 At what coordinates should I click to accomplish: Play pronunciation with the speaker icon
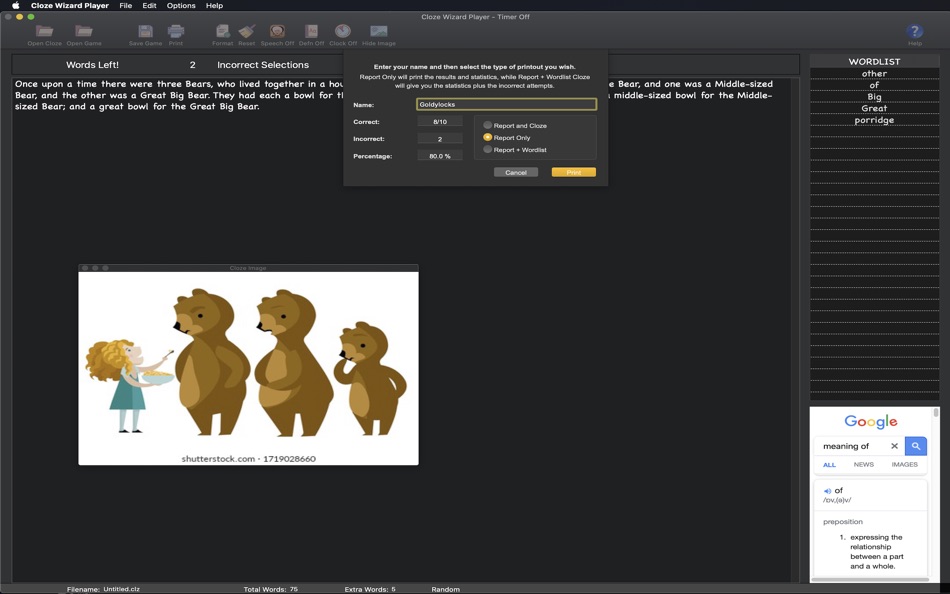click(827, 491)
